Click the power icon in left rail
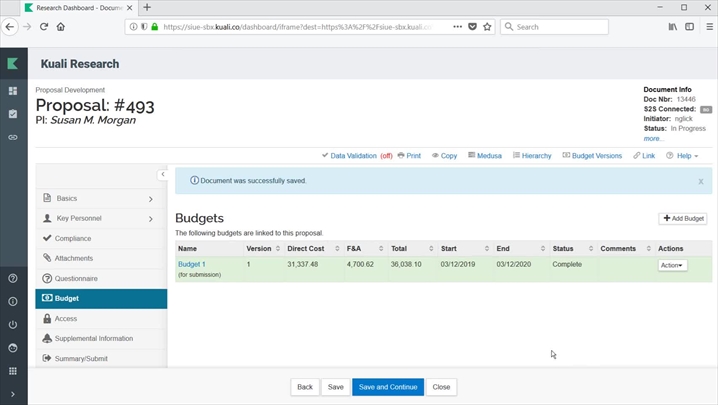The height and width of the screenshot is (405, 718). (13, 325)
